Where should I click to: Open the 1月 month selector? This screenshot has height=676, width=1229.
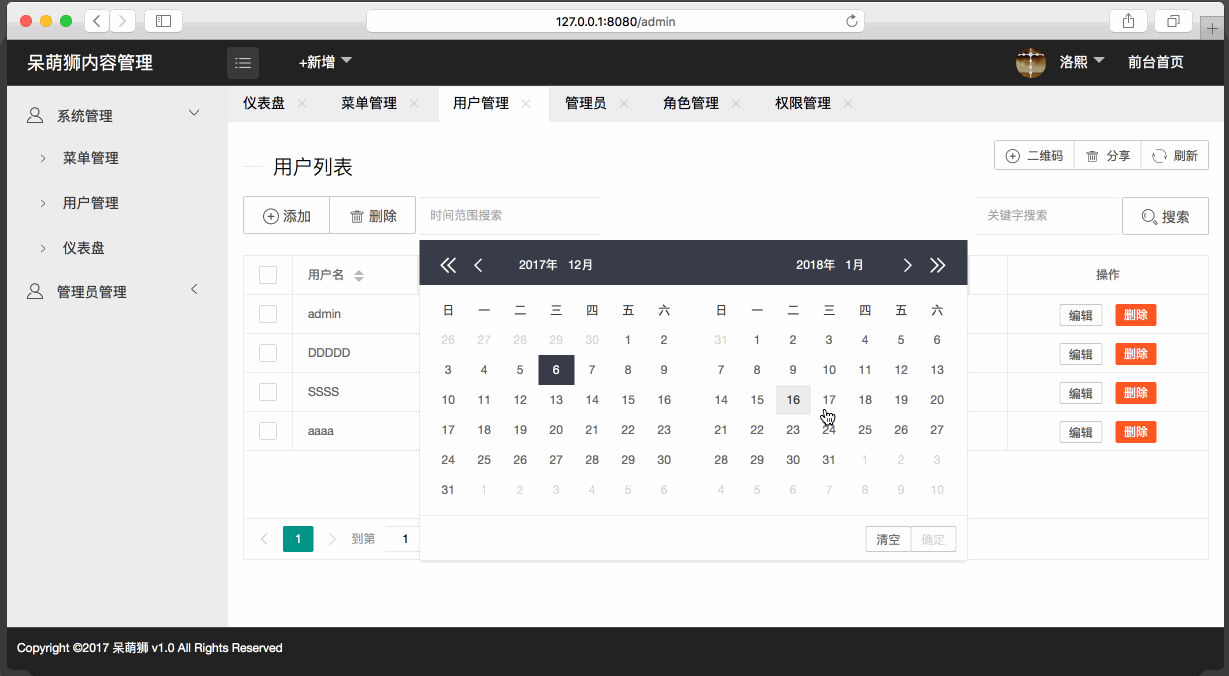click(855, 265)
